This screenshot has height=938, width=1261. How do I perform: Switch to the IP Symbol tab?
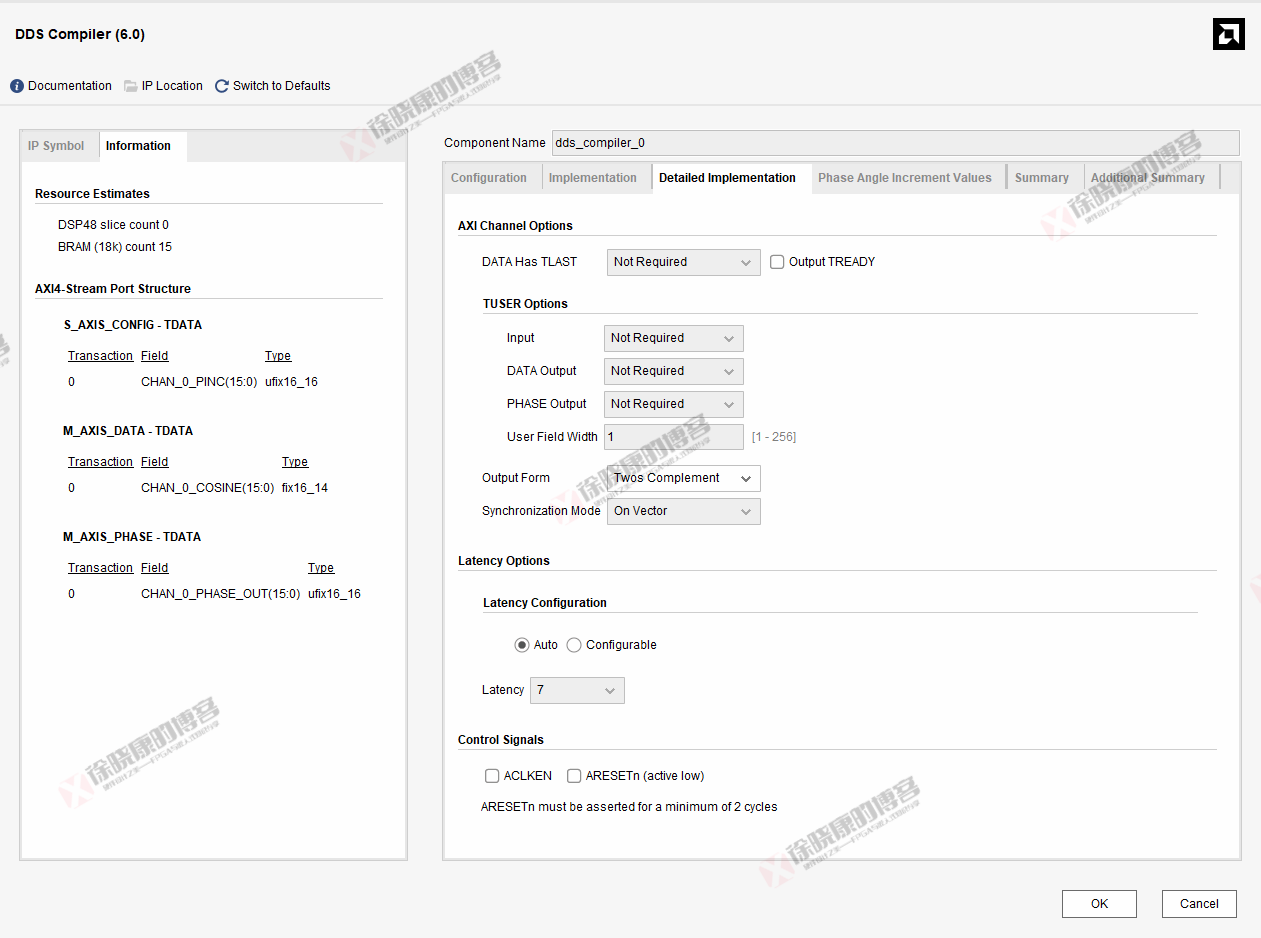[56, 146]
